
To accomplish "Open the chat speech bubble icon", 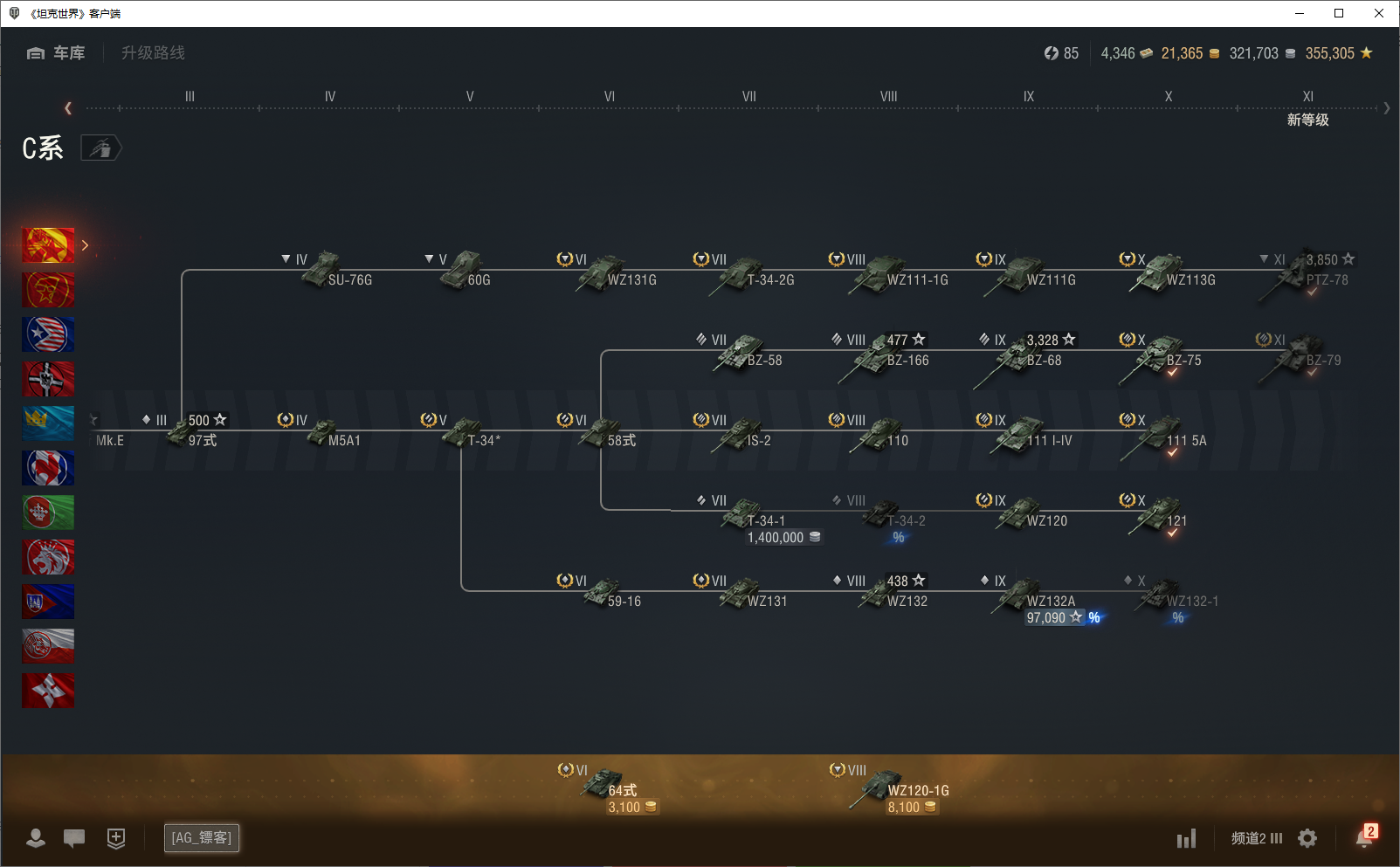I will click(x=74, y=838).
